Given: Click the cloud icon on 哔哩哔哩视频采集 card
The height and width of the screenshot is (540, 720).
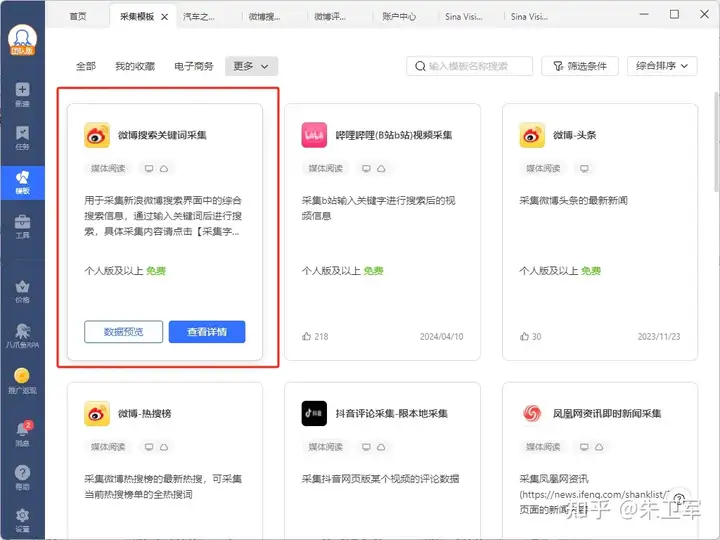Looking at the screenshot, I should click(x=381, y=169).
